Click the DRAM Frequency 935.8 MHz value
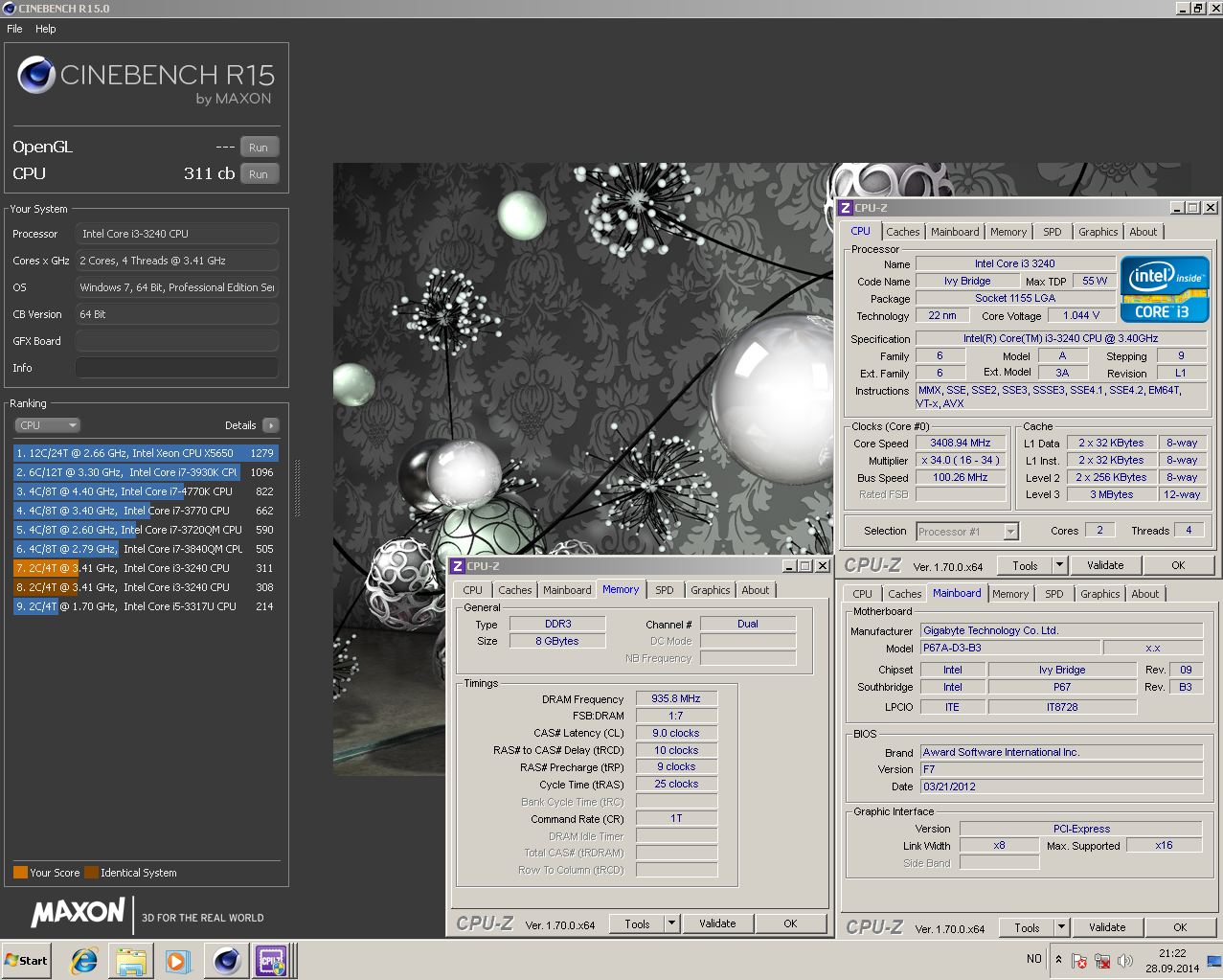Image resolution: width=1223 pixels, height=980 pixels. pos(676,699)
